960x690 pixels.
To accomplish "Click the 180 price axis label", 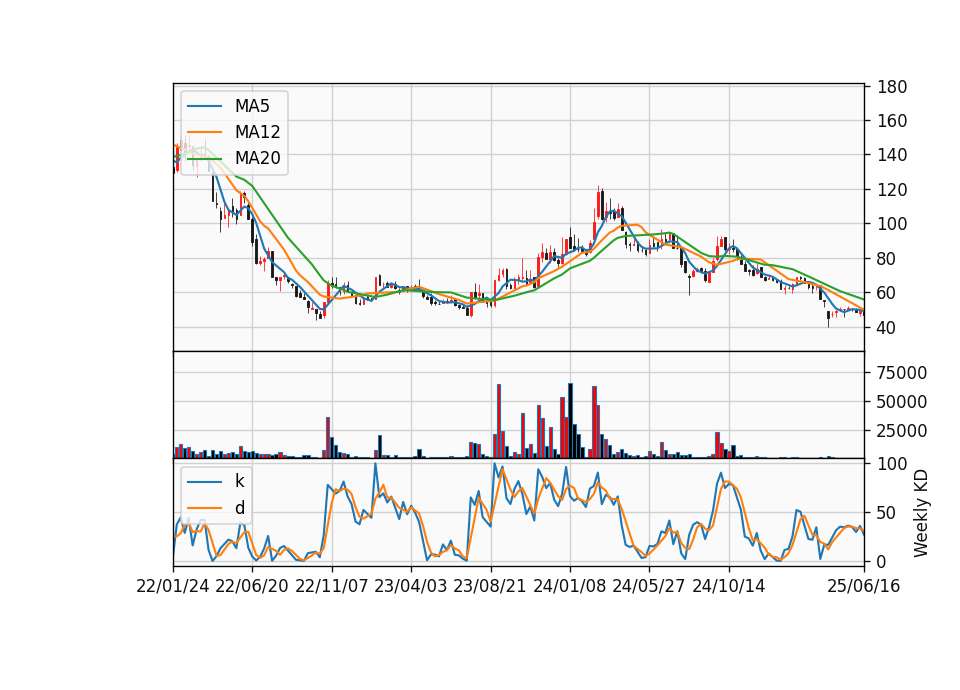I will (x=892, y=87).
